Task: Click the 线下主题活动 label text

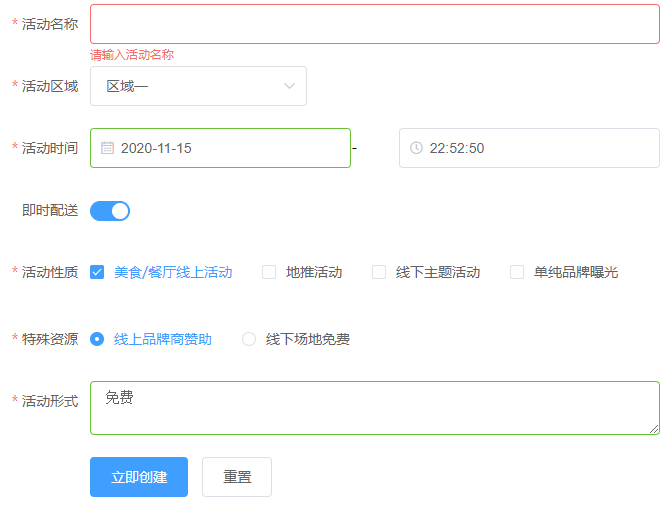Action: pyautogui.click(x=438, y=272)
